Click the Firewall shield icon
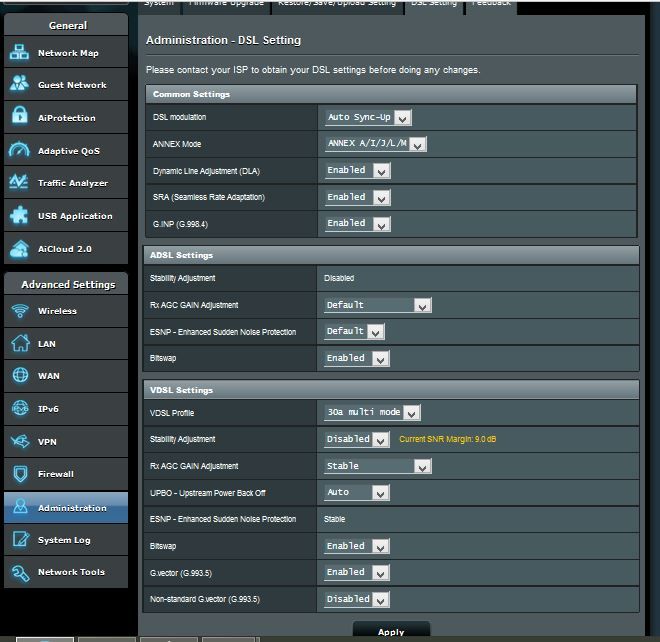The image size is (660, 642). click(x=20, y=474)
